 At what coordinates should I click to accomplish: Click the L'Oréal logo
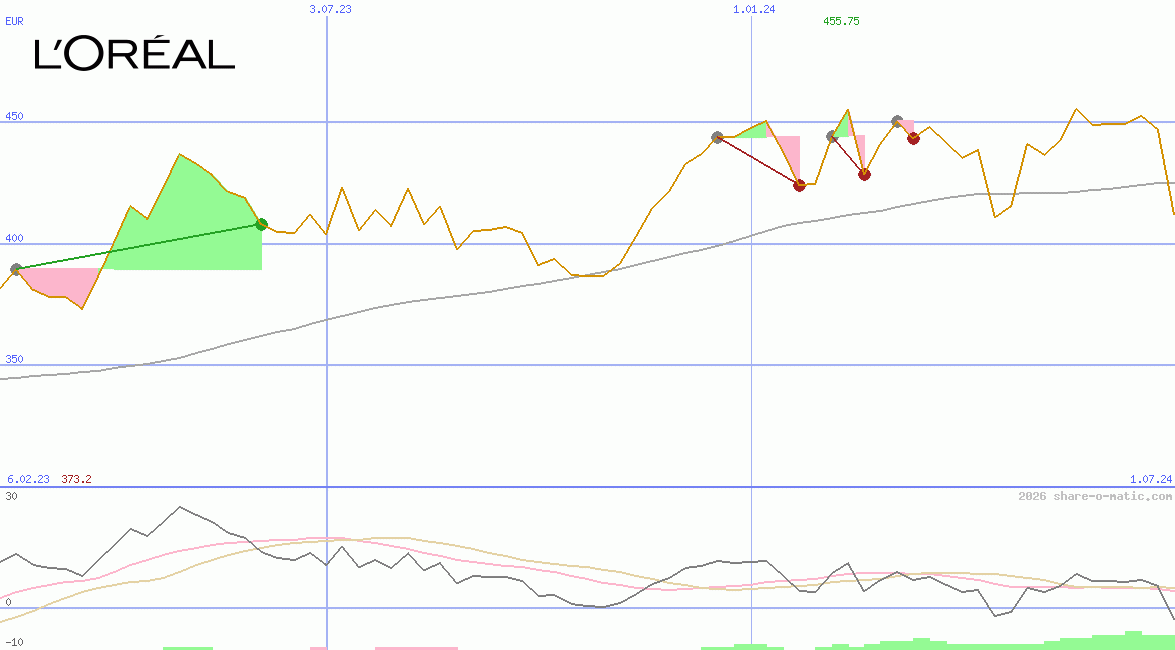coord(134,54)
